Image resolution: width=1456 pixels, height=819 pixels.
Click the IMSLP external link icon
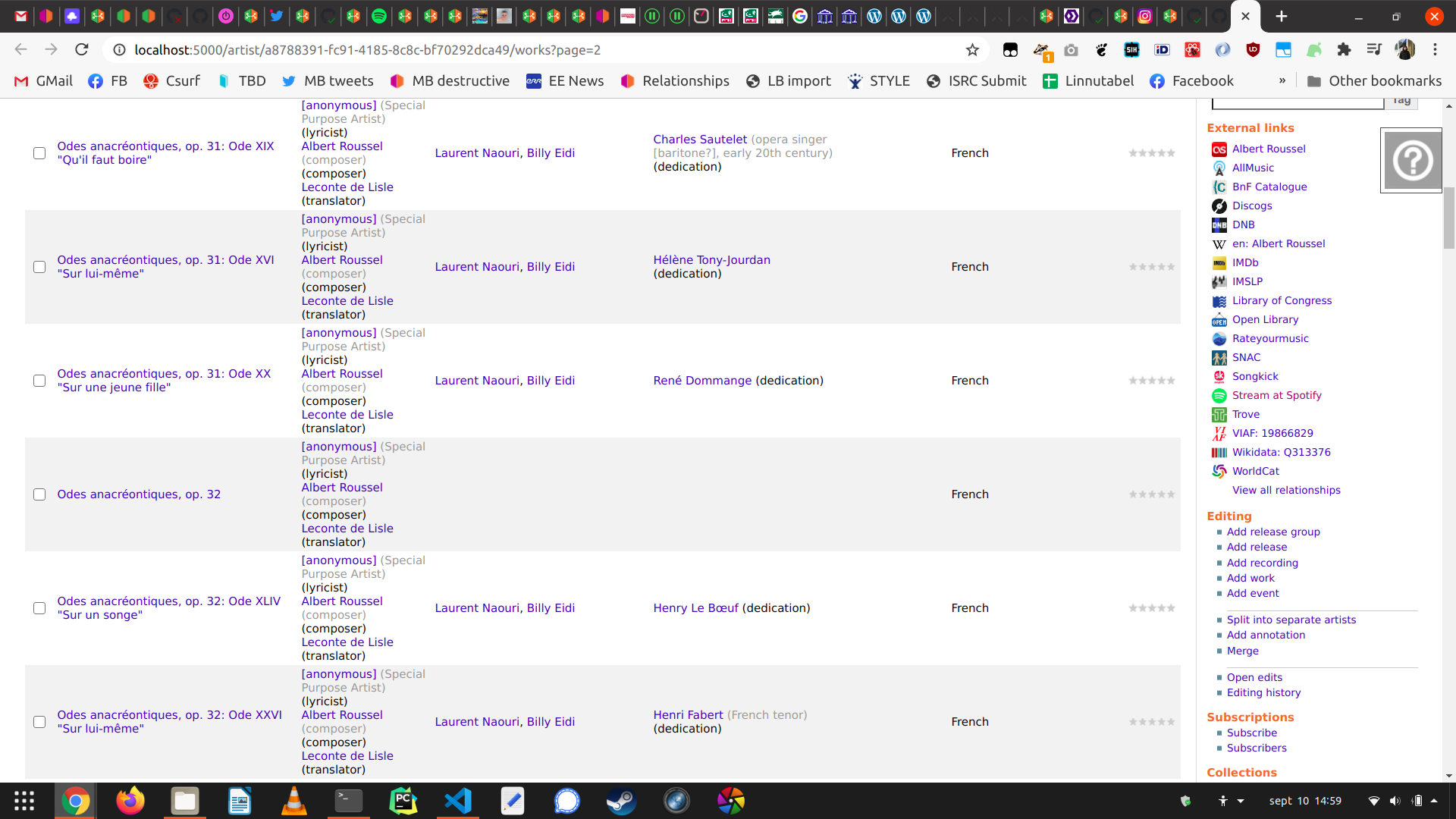[1219, 282]
